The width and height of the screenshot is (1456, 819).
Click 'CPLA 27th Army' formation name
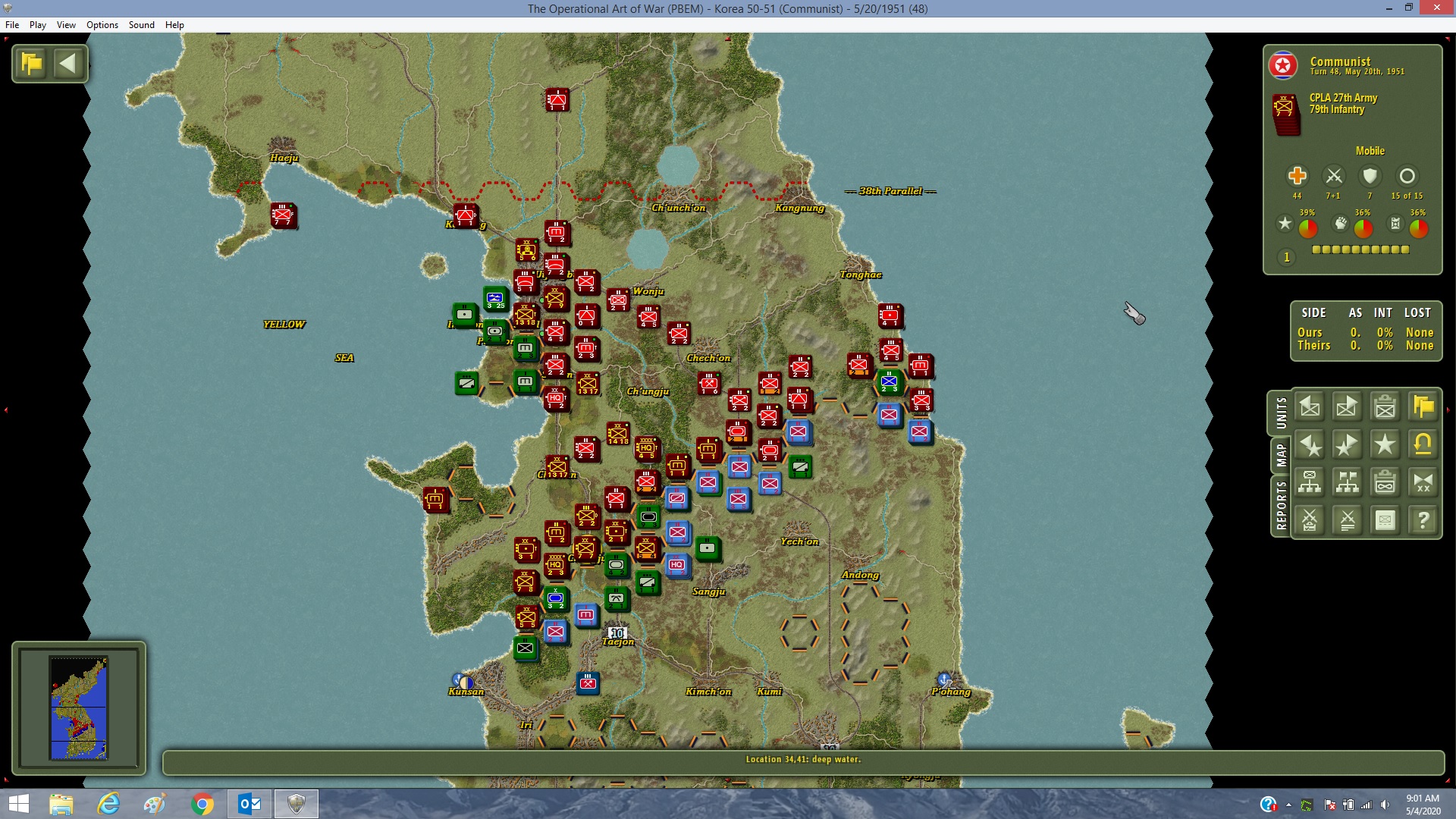point(1343,98)
